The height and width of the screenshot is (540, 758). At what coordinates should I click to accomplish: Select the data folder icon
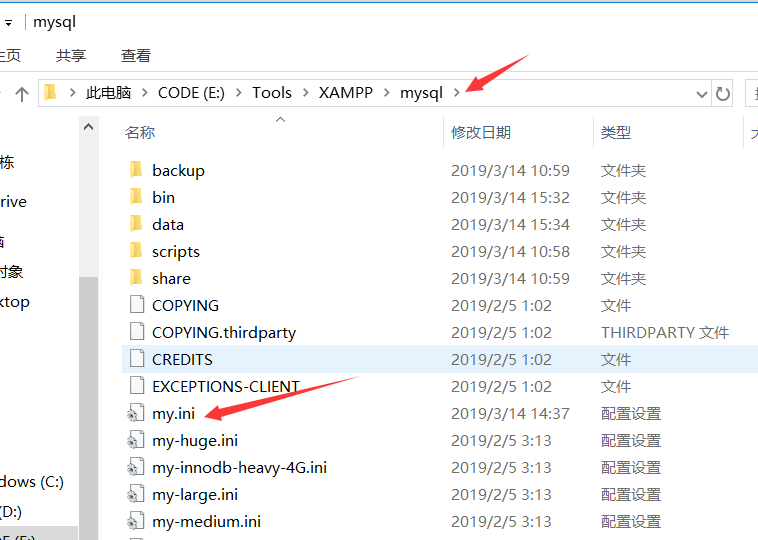coord(136,224)
